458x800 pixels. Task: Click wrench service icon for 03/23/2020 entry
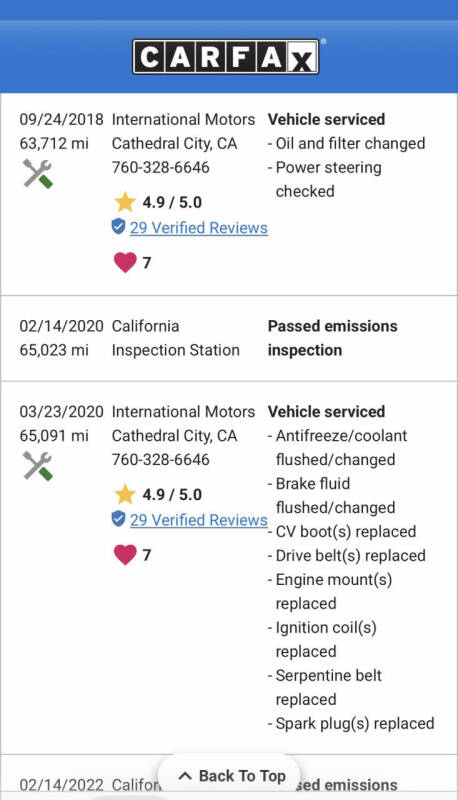[x=38, y=466]
